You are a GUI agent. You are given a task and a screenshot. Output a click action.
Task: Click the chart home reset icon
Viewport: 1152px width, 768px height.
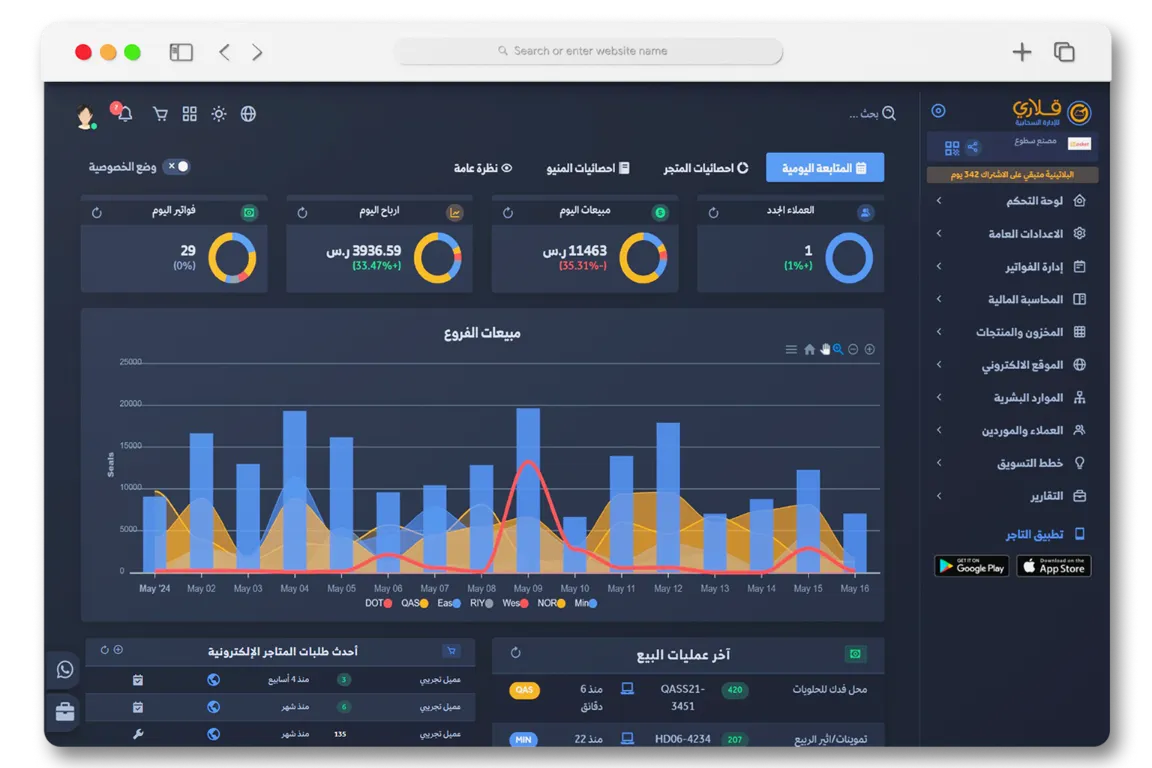[x=809, y=350]
